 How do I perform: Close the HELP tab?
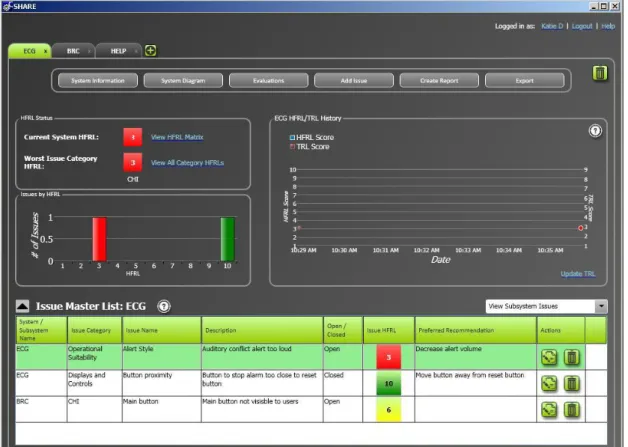(x=136, y=51)
